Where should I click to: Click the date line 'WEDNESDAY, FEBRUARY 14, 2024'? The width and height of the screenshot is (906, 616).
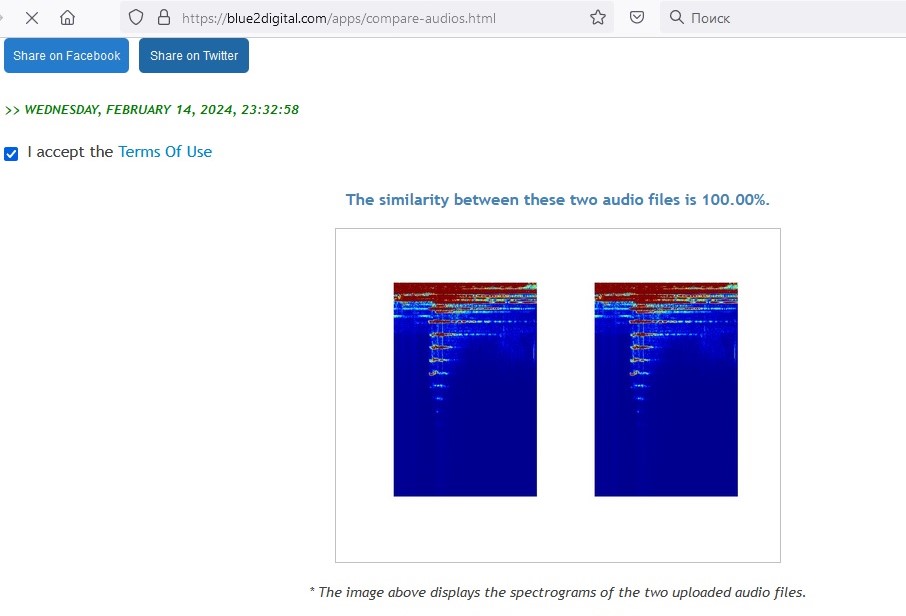pyautogui.click(x=152, y=110)
